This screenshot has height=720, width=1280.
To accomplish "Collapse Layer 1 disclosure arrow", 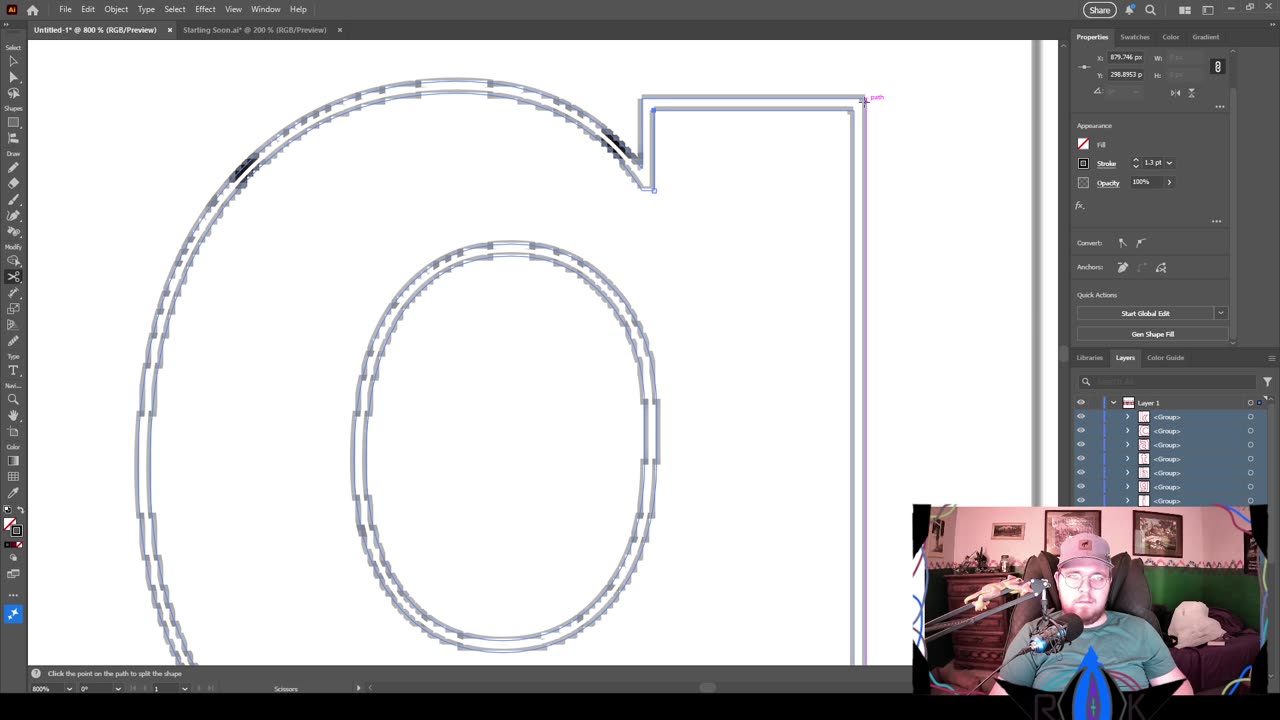I will click(1113, 403).
